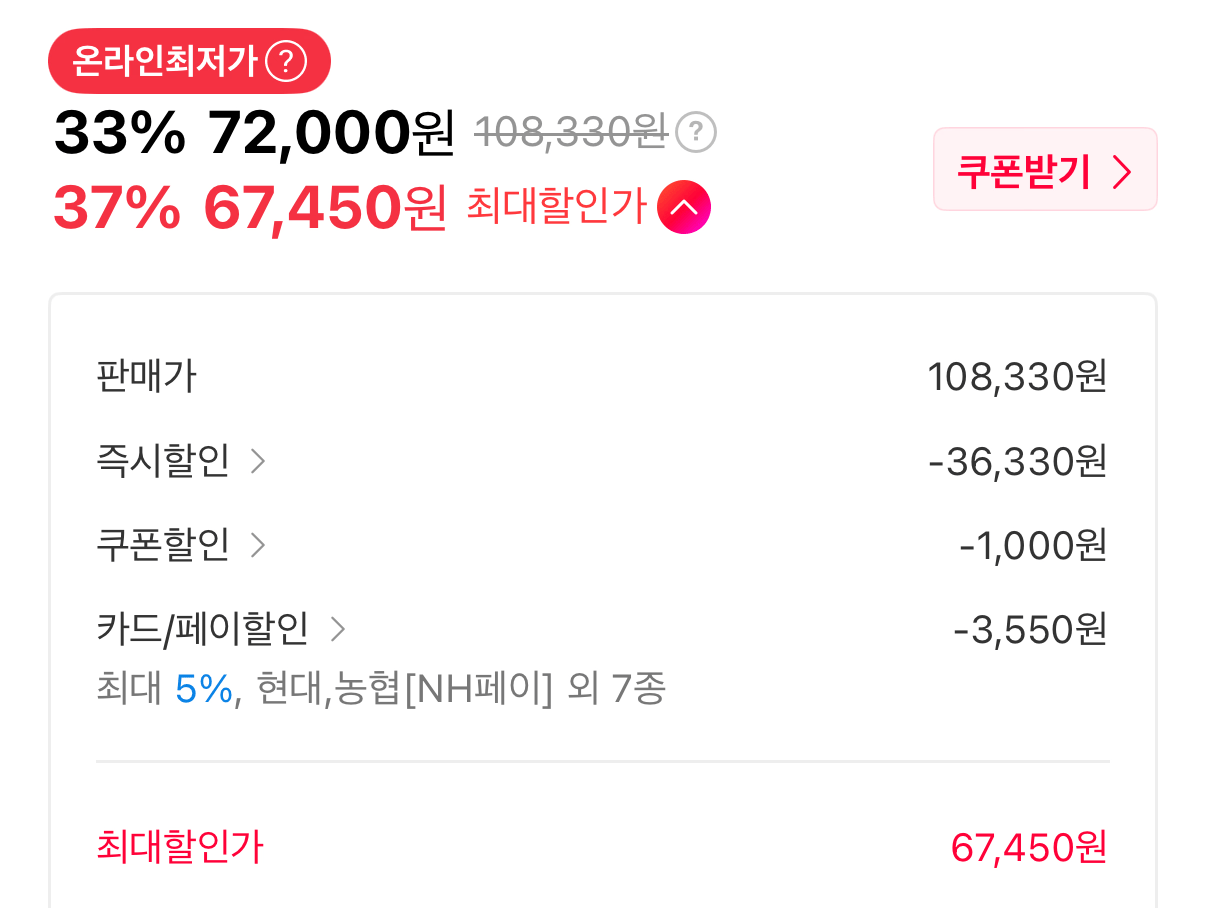Click the 쿠폰받기 button
The image size is (1206, 908).
point(1045,170)
